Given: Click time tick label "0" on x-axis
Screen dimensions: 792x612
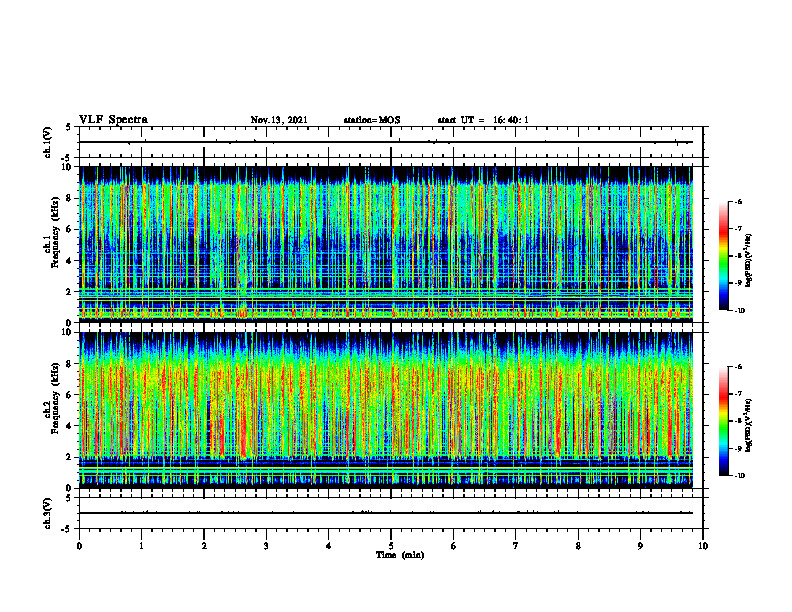Looking at the screenshot, I should [x=79, y=546].
